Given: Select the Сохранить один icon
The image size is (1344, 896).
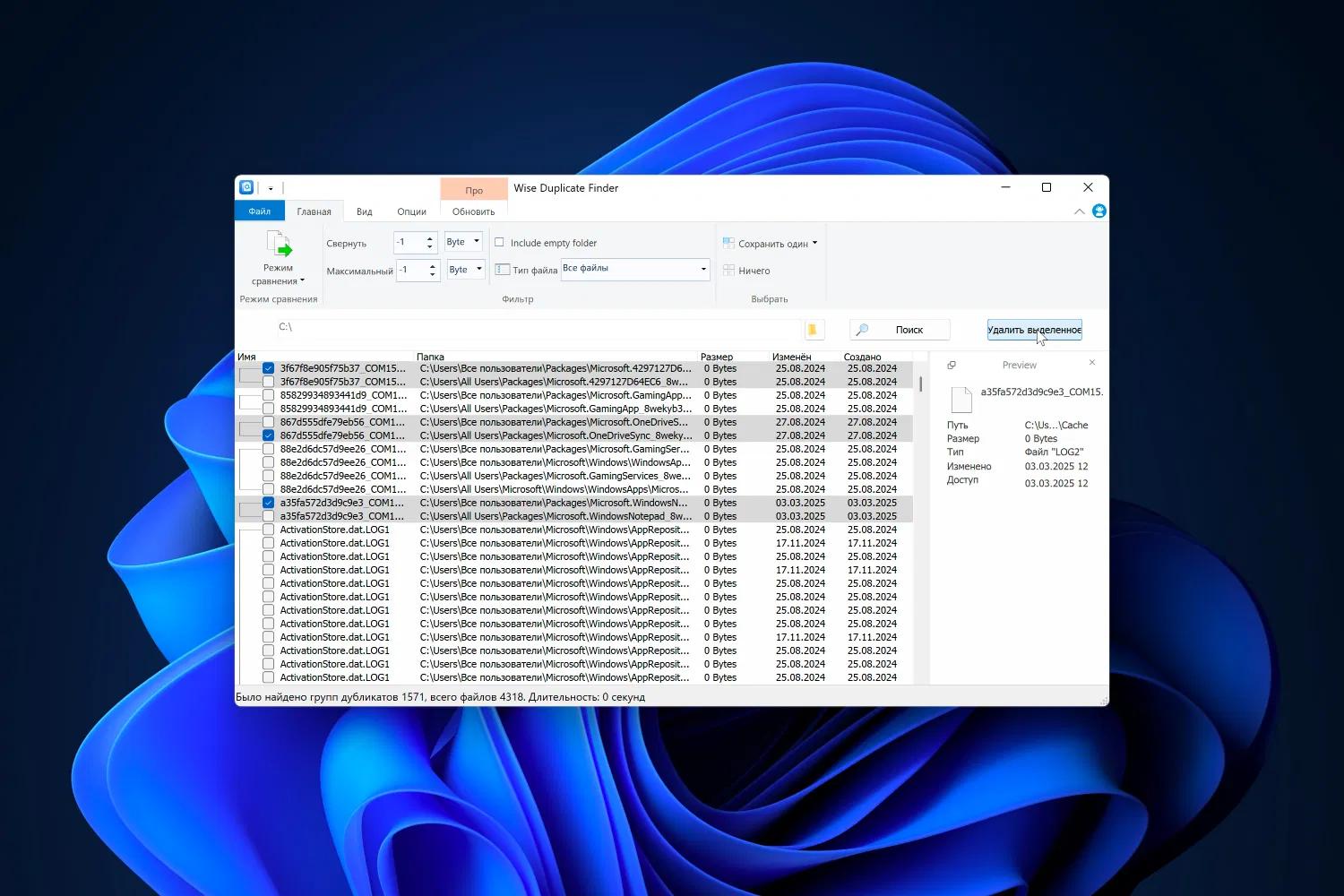Looking at the screenshot, I should pos(728,243).
